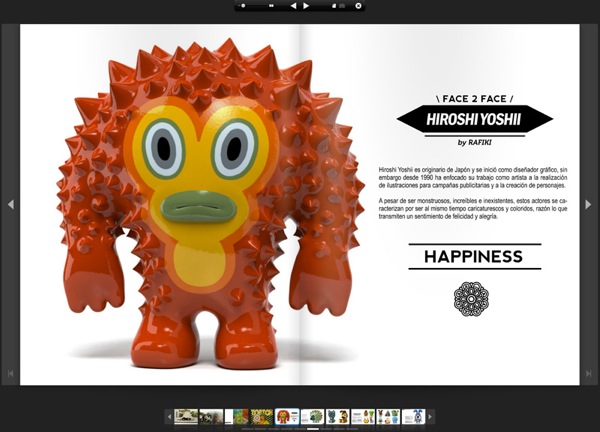
Task: Open the green peacock creature thumbnail
Action: tap(312, 417)
